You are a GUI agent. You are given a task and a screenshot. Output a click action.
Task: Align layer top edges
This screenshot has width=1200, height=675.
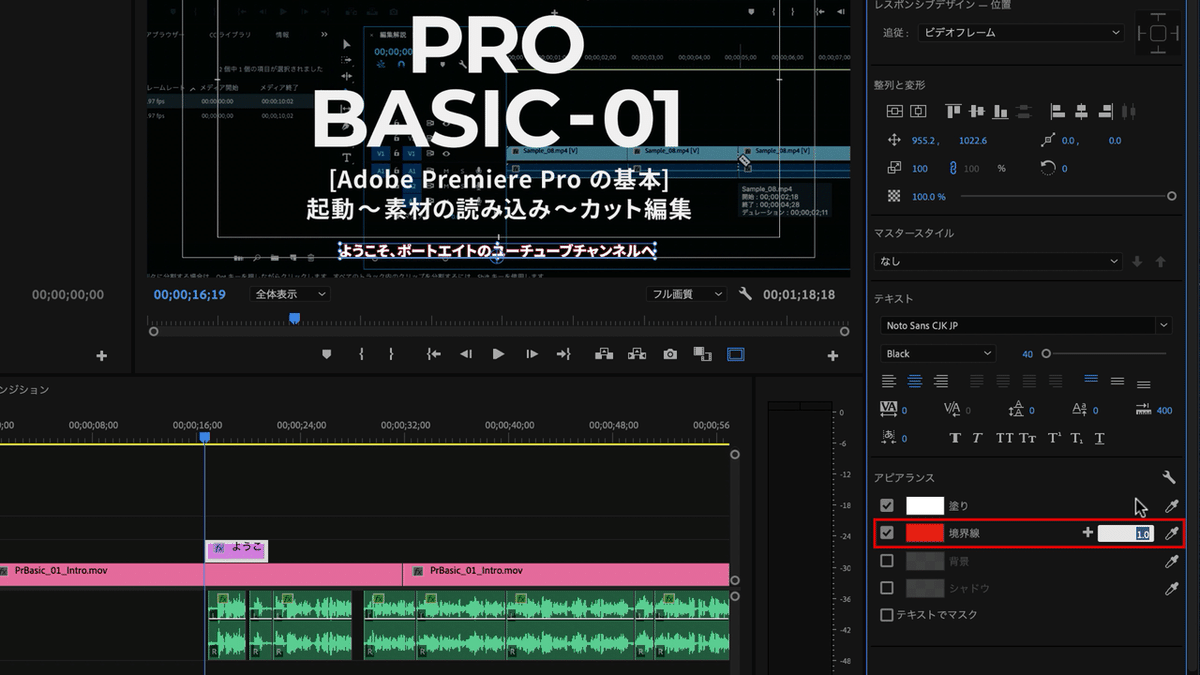953,112
